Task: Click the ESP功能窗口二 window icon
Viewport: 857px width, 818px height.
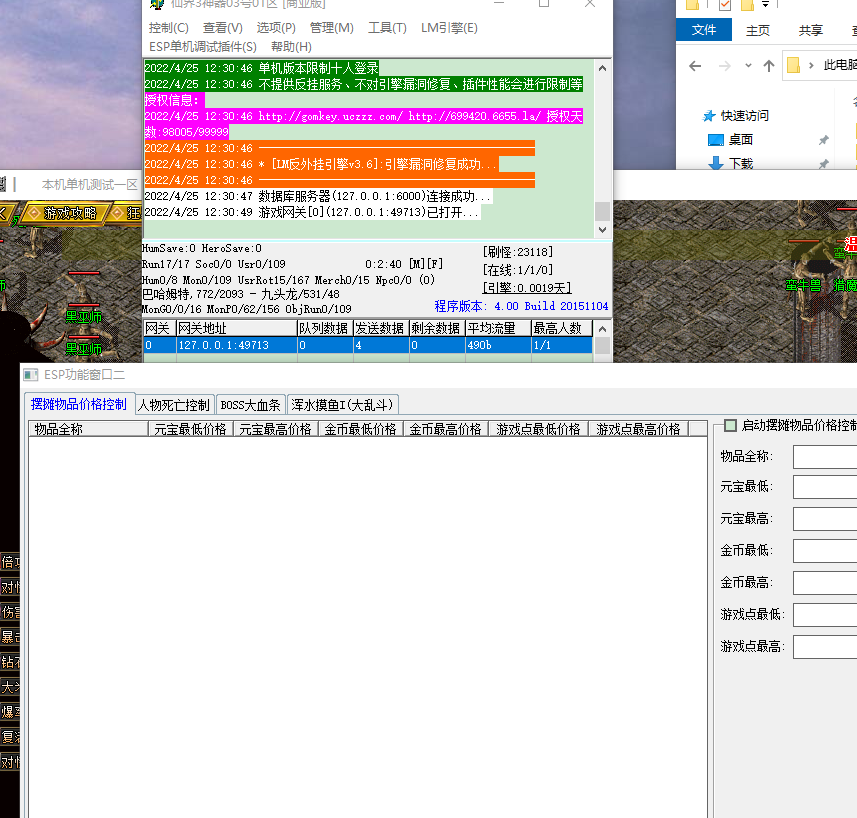Action: (32, 375)
